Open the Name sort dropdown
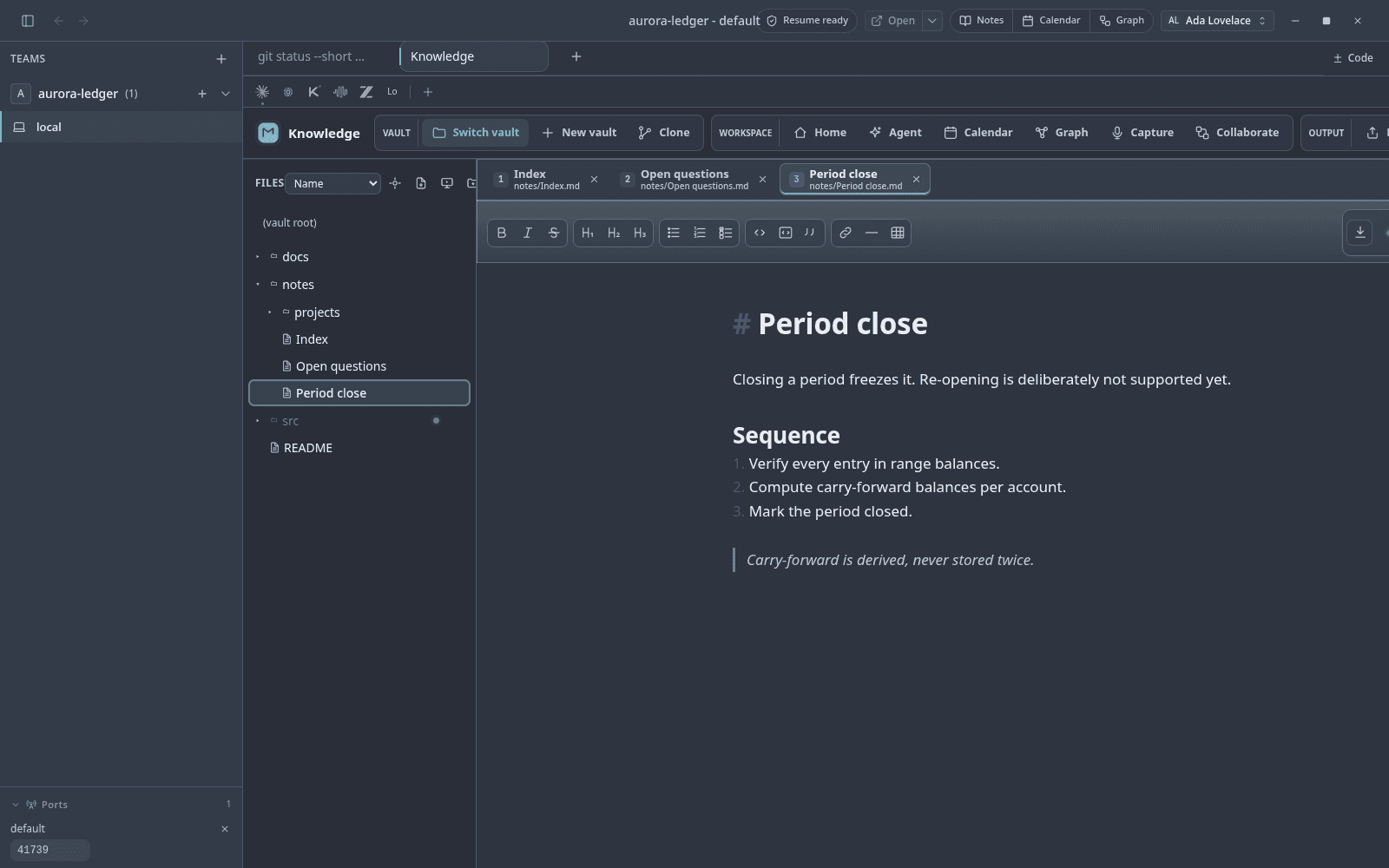The height and width of the screenshot is (868, 1389). click(333, 183)
